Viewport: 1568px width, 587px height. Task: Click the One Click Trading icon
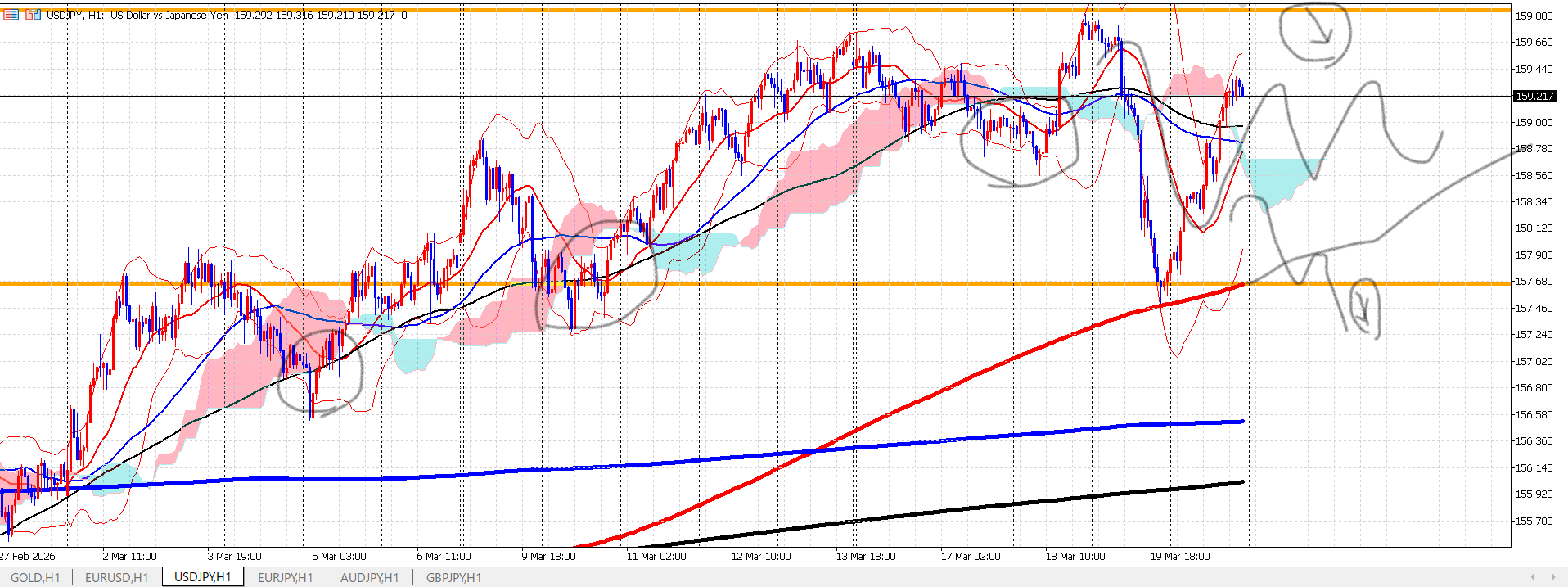pos(33,15)
